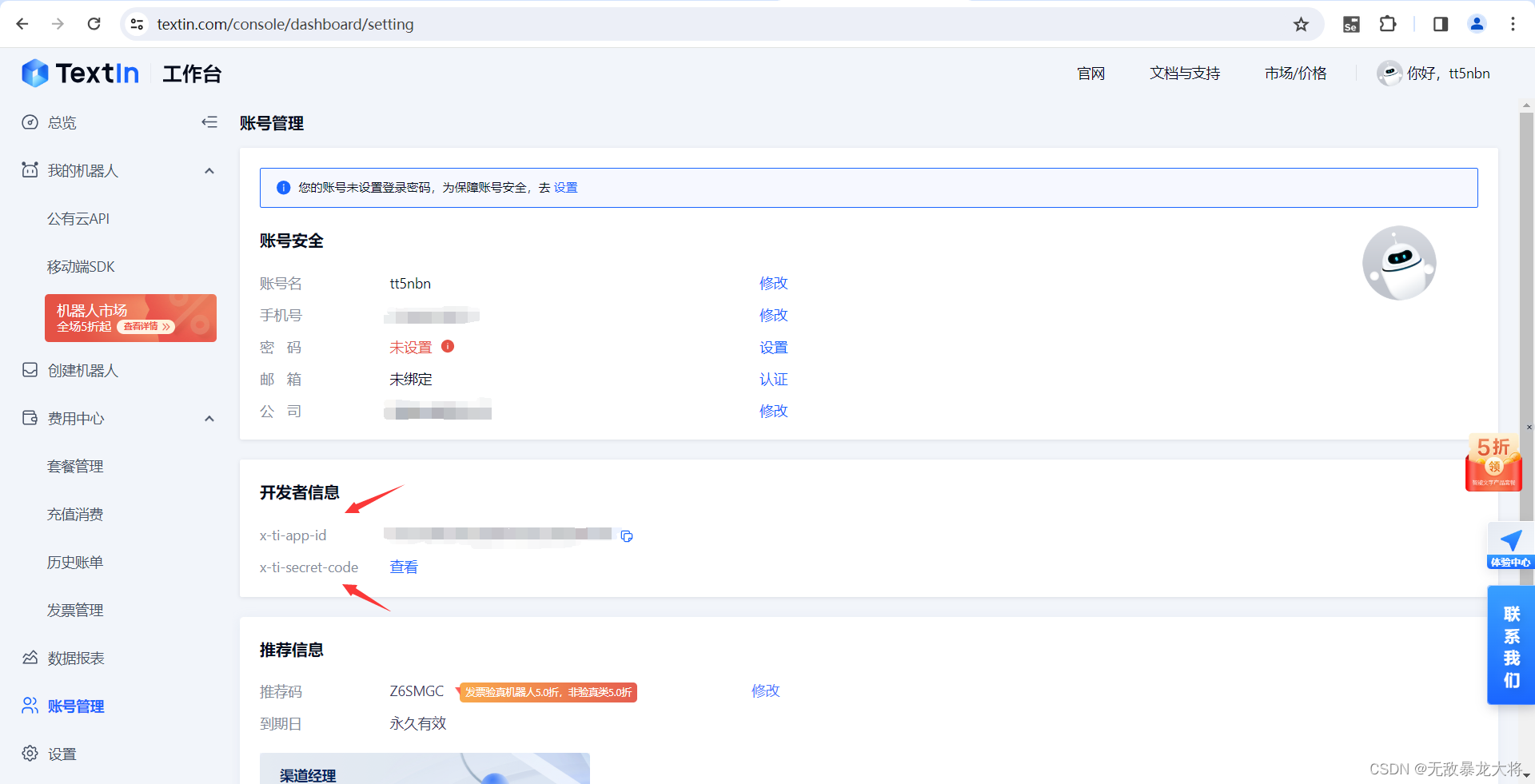The width and height of the screenshot is (1535, 784).
Task: Open 充值消费 in sidebar
Action: point(75,514)
